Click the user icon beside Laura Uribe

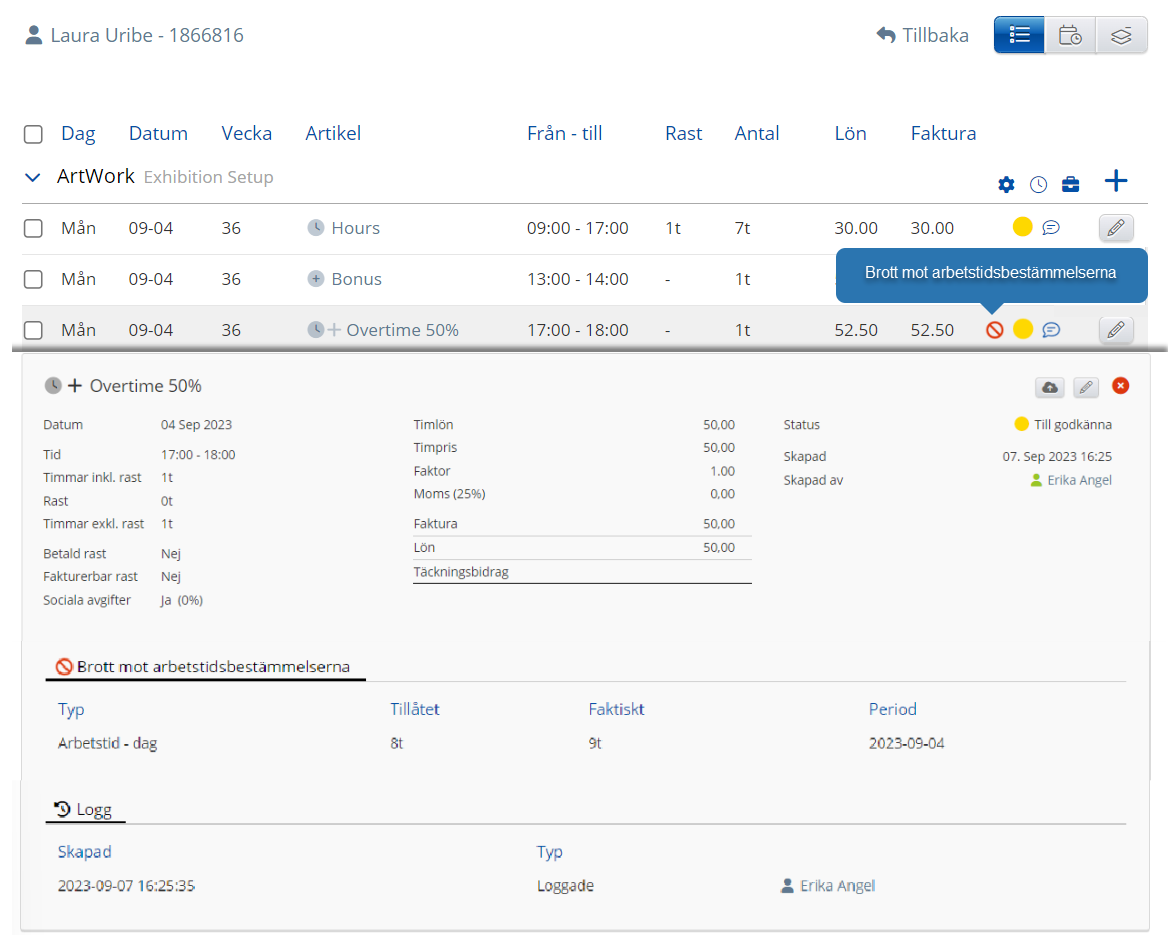pos(34,35)
